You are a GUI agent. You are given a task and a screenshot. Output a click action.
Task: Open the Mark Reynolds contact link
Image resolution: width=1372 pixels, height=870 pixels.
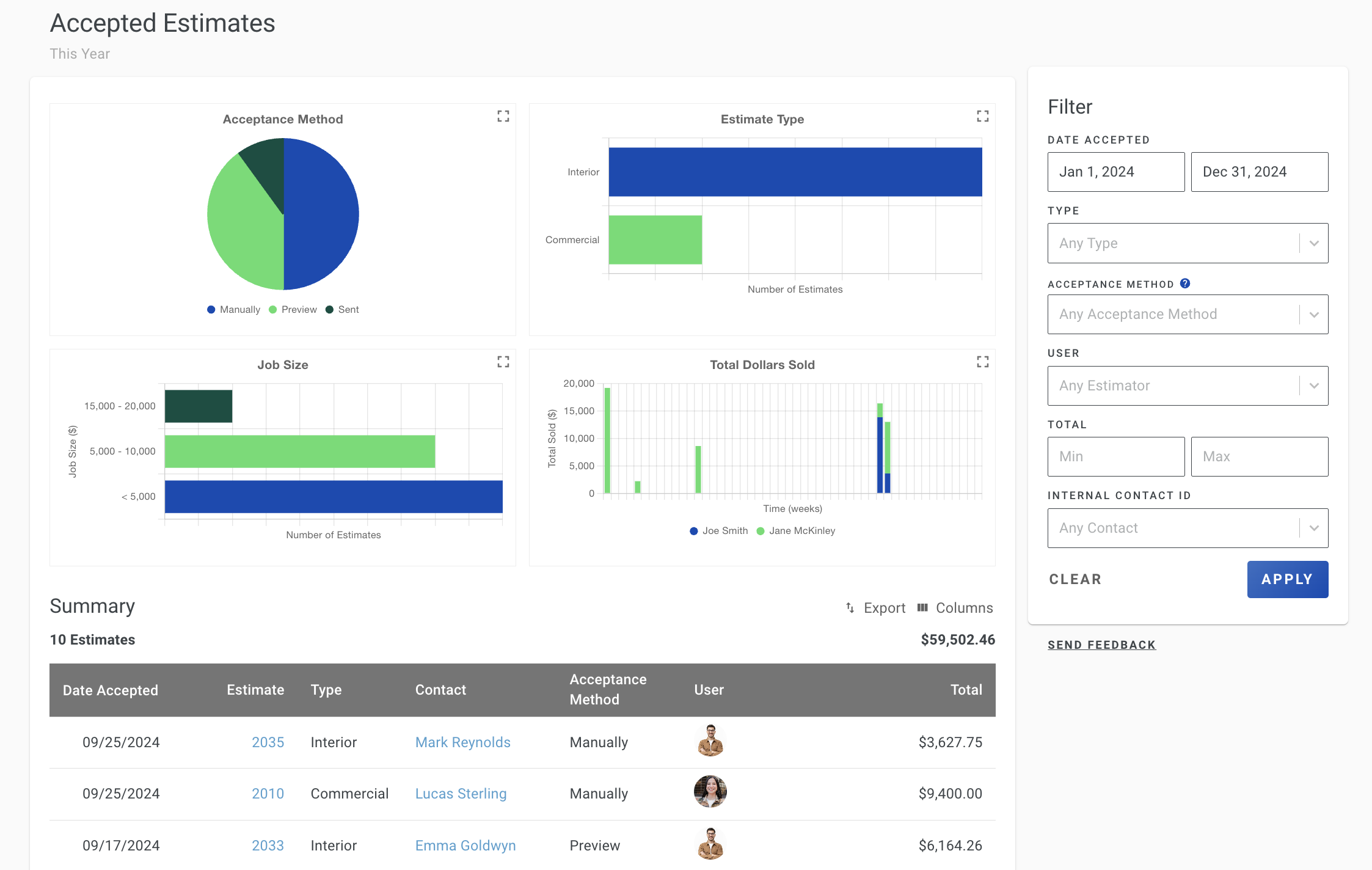pos(463,742)
